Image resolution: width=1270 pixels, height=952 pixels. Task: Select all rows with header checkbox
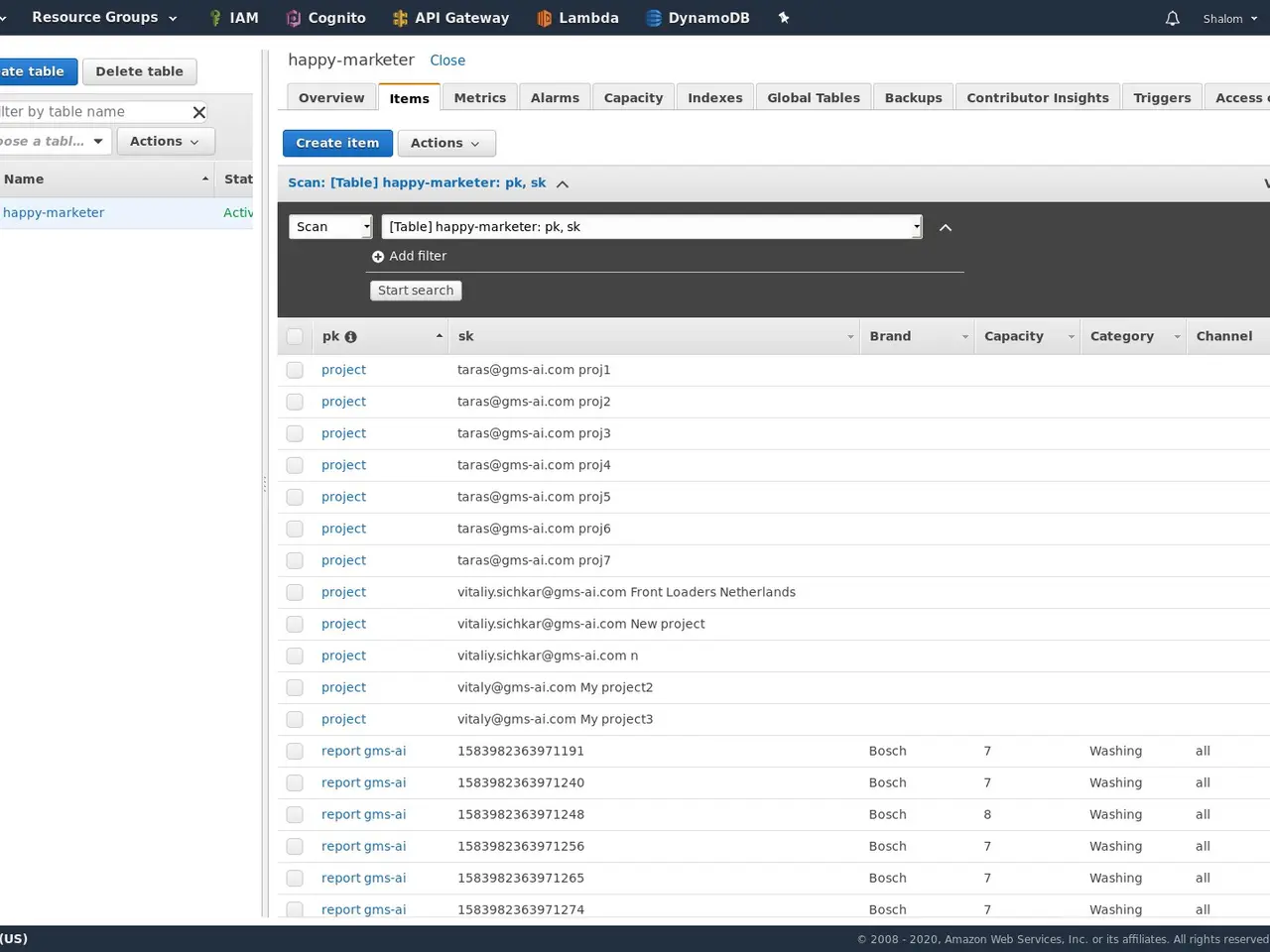pyautogui.click(x=295, y=336)
